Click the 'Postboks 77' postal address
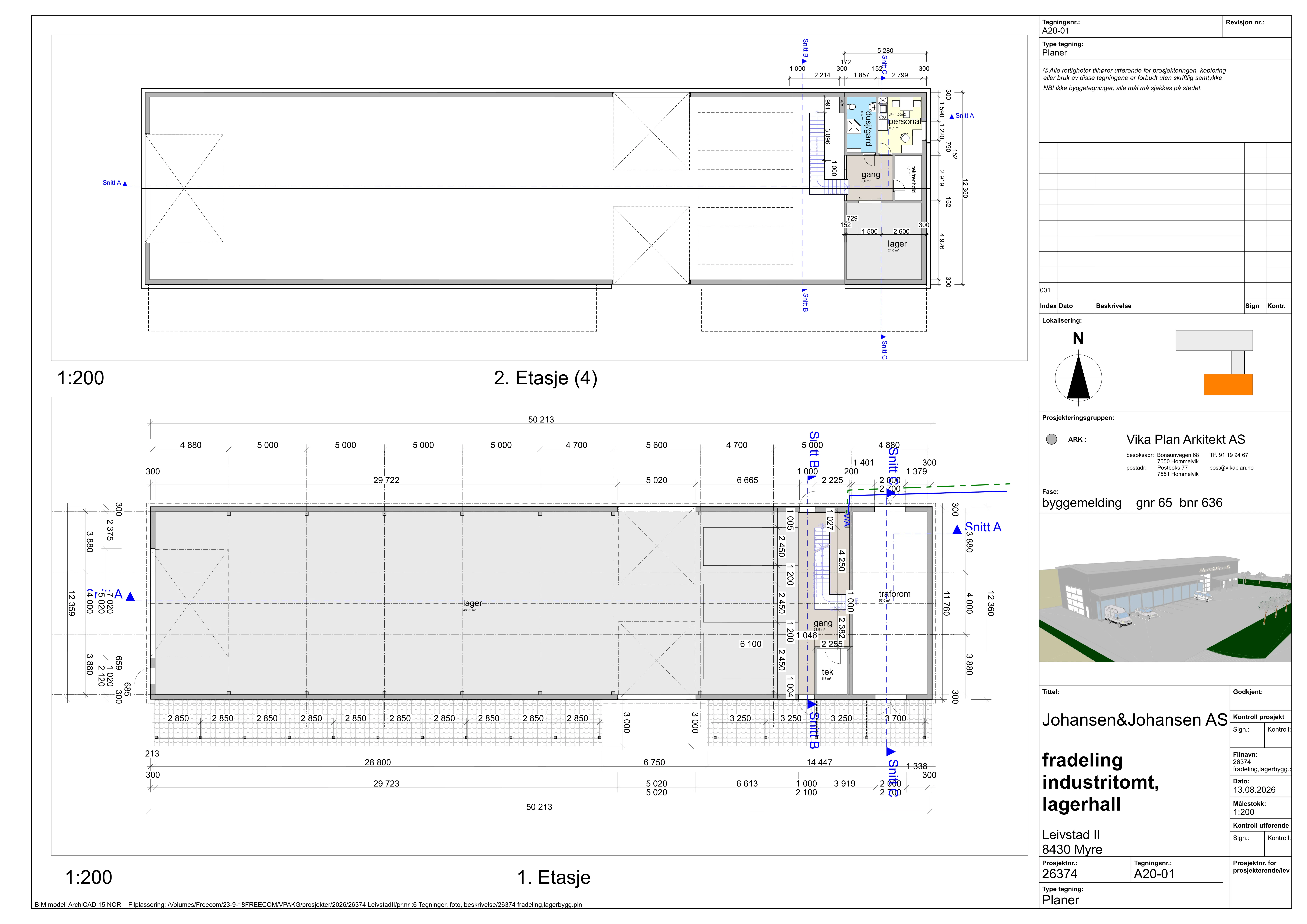This screenshot has height=924, width=1307. (1172, 468)
